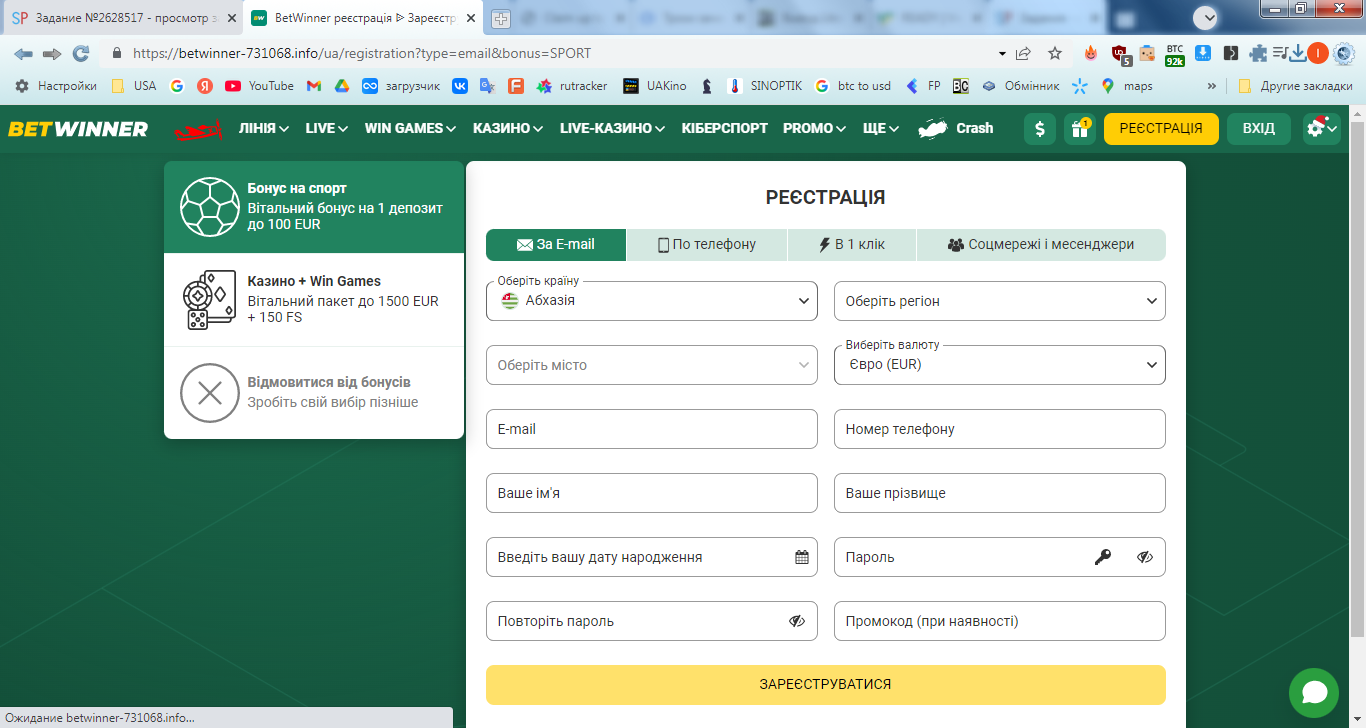Click the red sleigh promo icon
The image size is (1366, 728).
(198, 129)
